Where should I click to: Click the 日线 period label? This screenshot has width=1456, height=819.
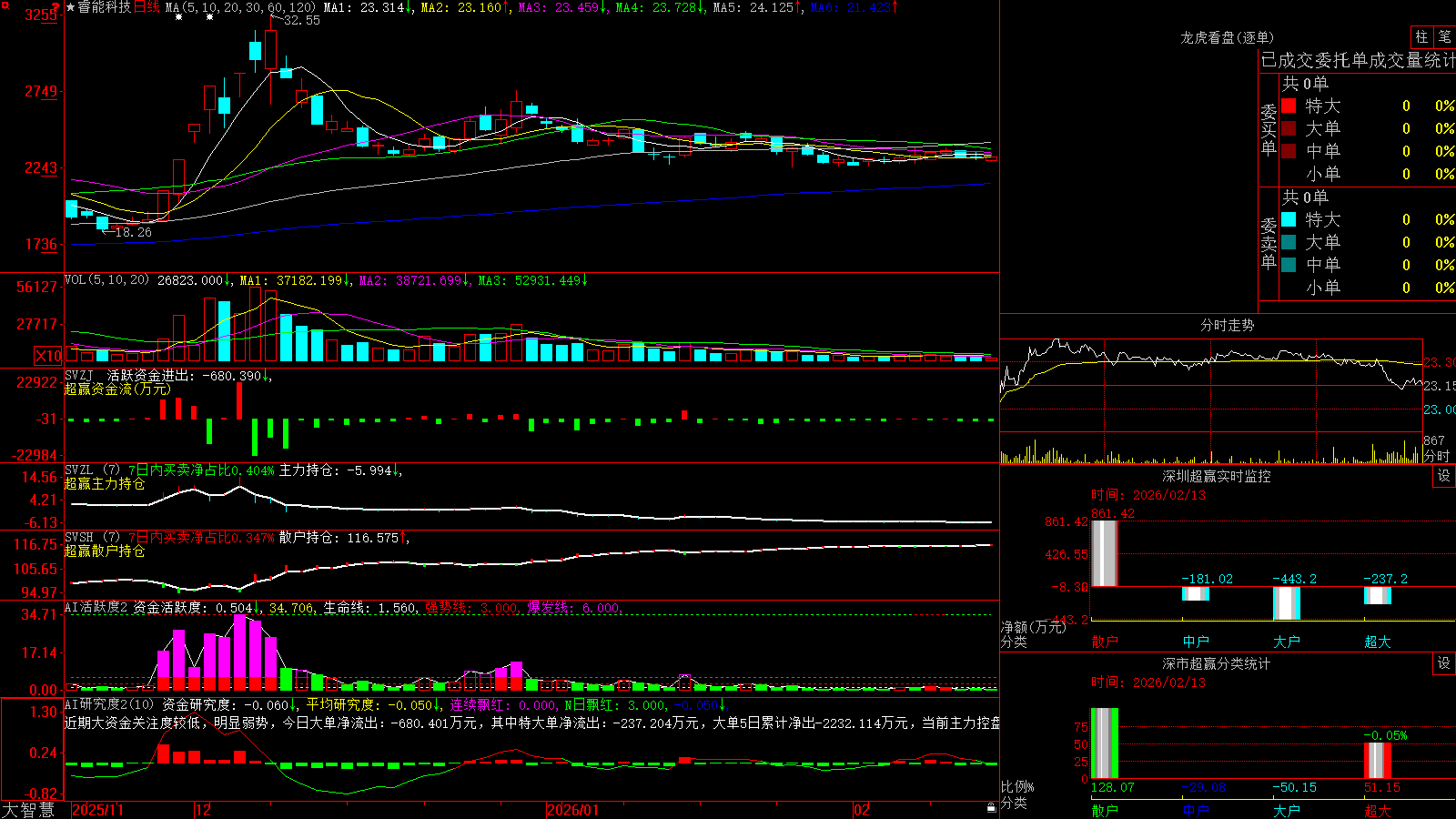click(x=147, y=7)
